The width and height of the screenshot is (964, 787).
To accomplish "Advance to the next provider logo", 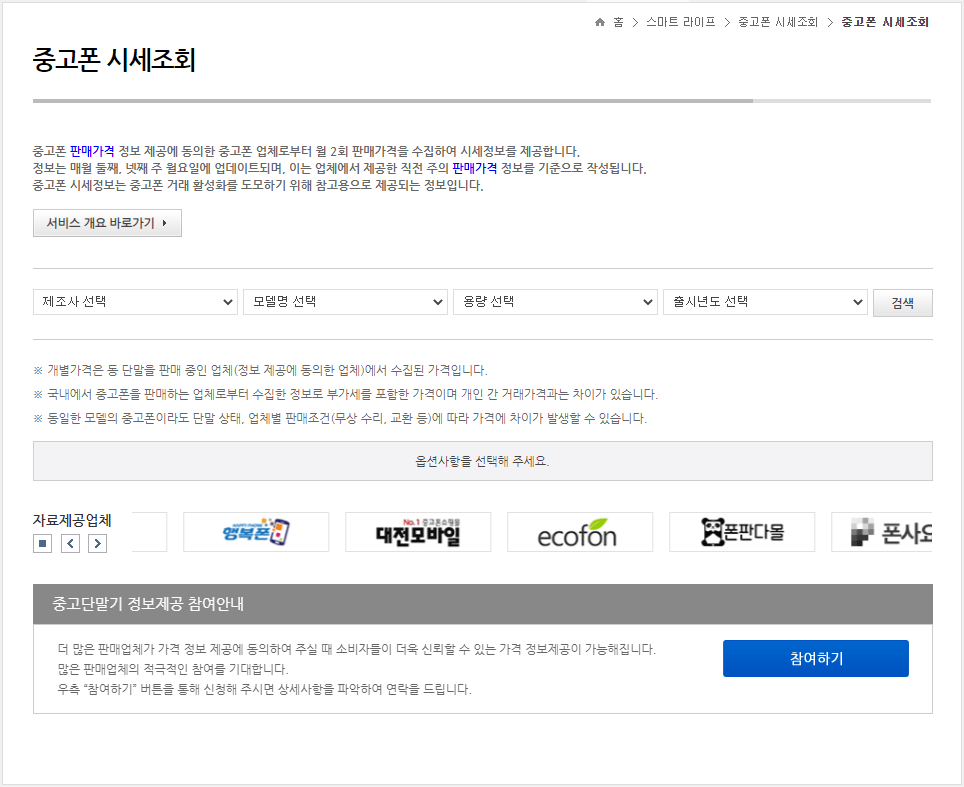I will [x=97, y=543].
